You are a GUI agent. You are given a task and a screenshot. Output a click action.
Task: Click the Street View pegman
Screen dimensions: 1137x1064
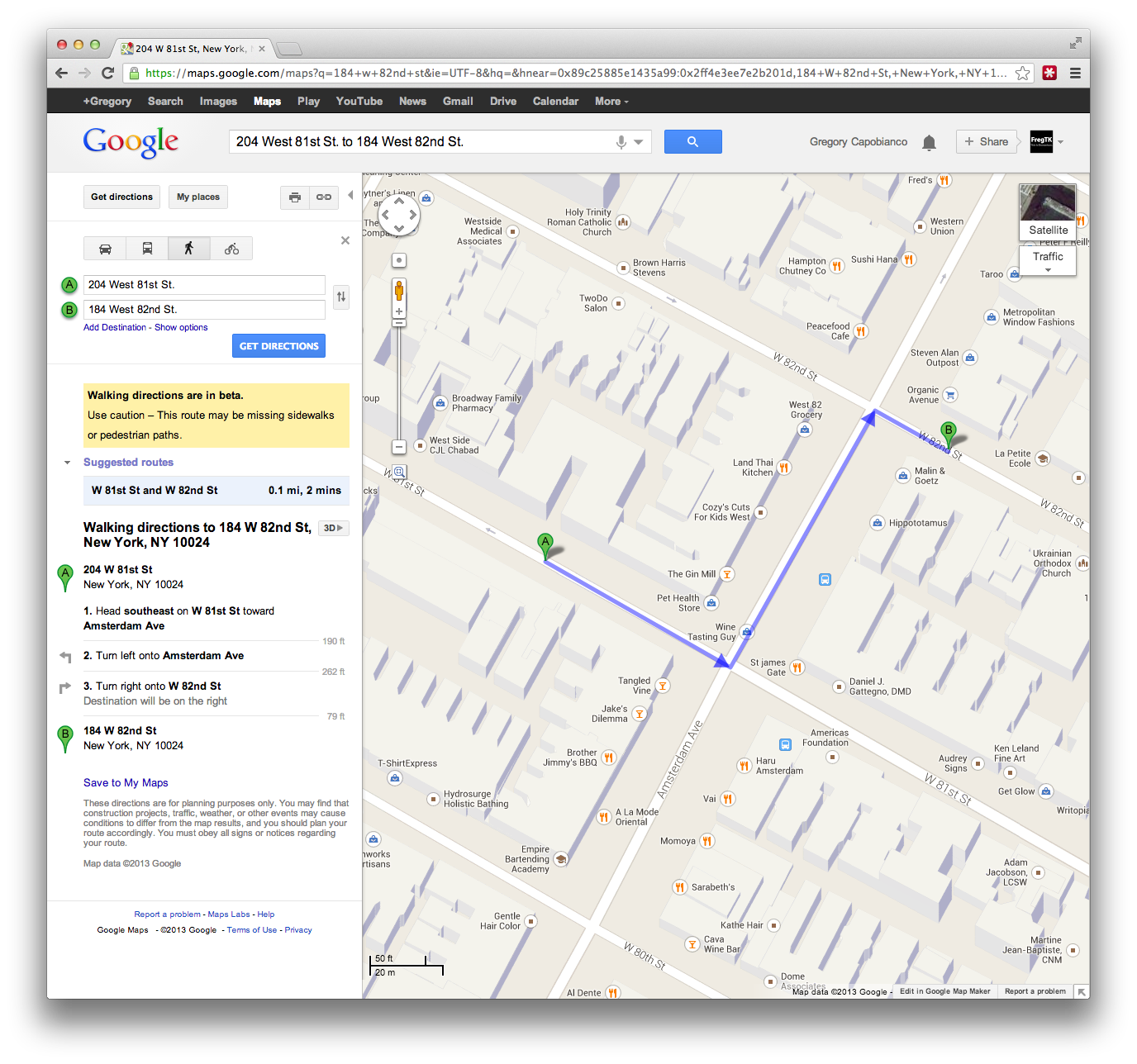click(x=399, y=290)
